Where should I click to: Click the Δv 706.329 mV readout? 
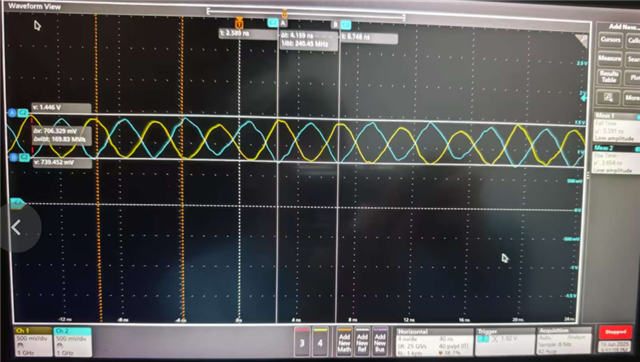click(x=61, y=135)
